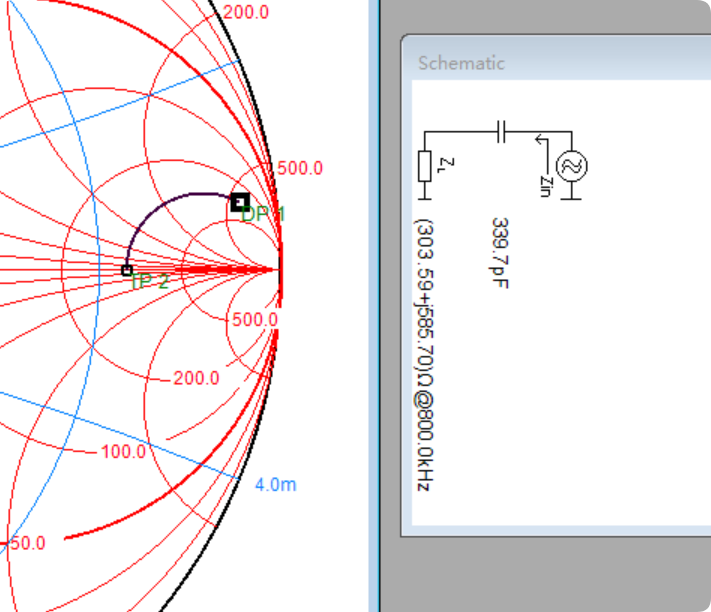
Task: Click the lower 500.0 reactance label
Action: click(x=254, y=319)
